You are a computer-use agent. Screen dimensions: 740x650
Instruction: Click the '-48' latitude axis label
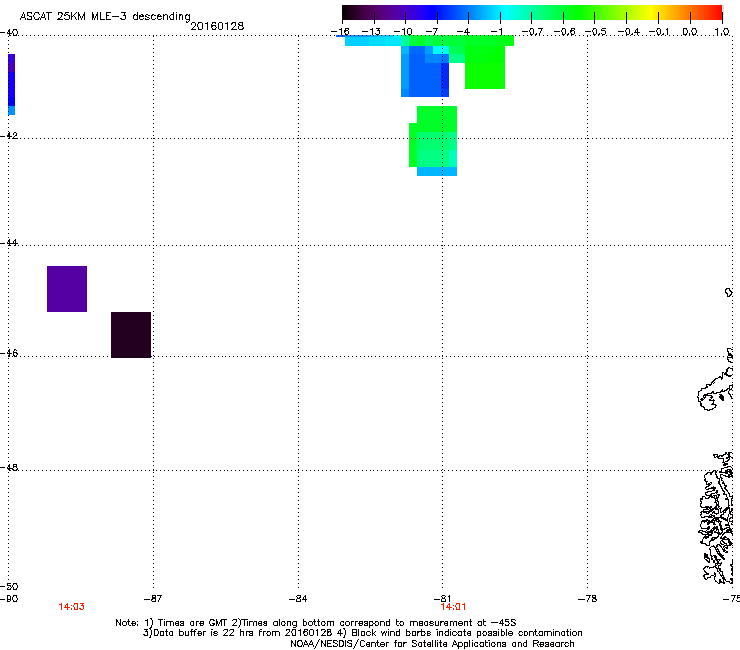click(x=9, y=467)
